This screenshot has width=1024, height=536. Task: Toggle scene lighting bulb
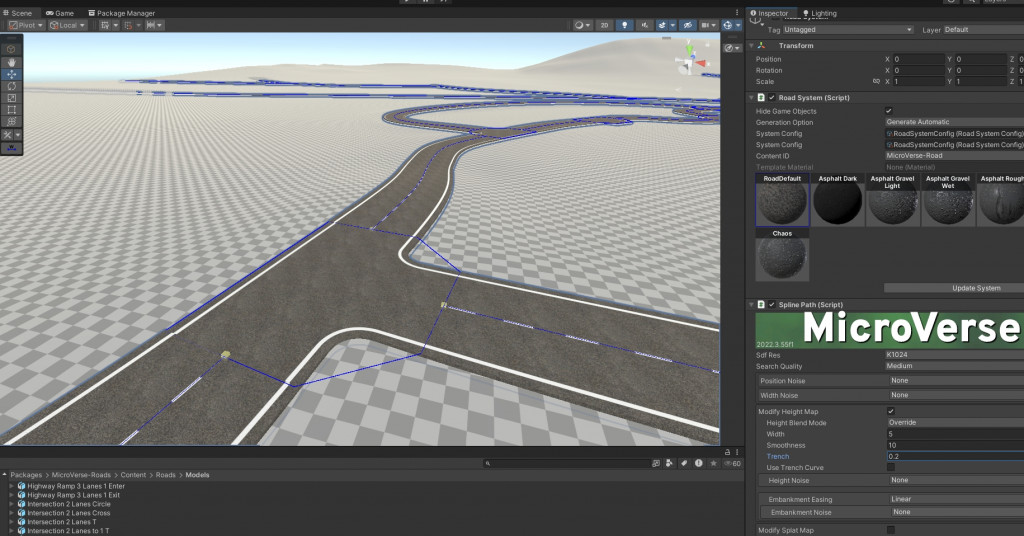624,25
